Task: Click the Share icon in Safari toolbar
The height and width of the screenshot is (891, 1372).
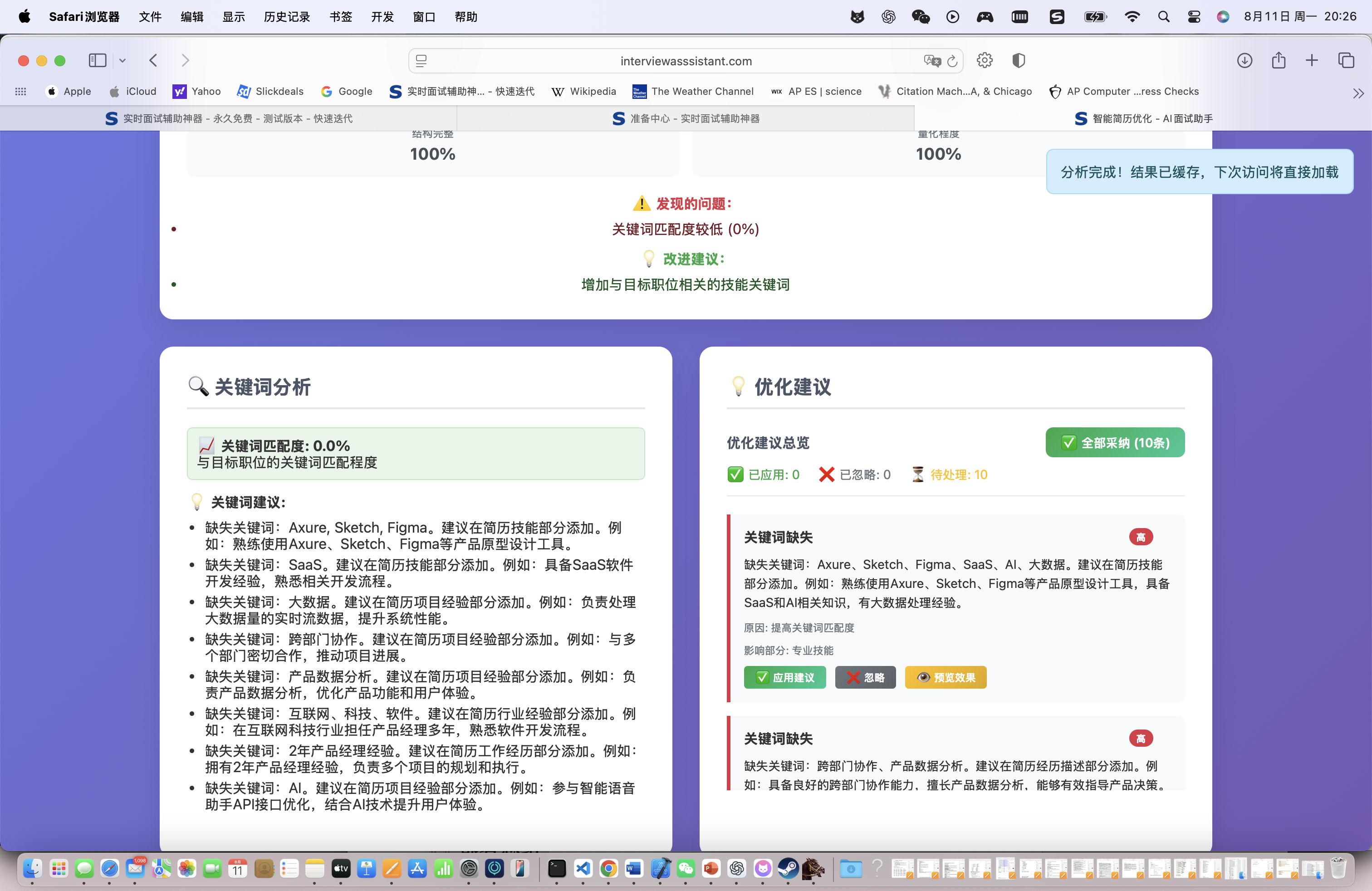Action: tap(1278, 60)
